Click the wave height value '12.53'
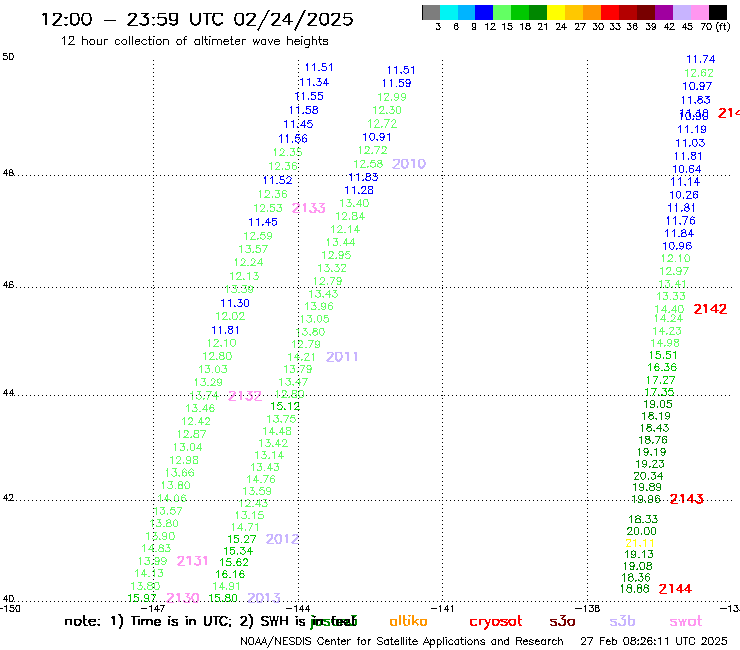The height and width of the screenshot is (650, 740). pos(268,208)
